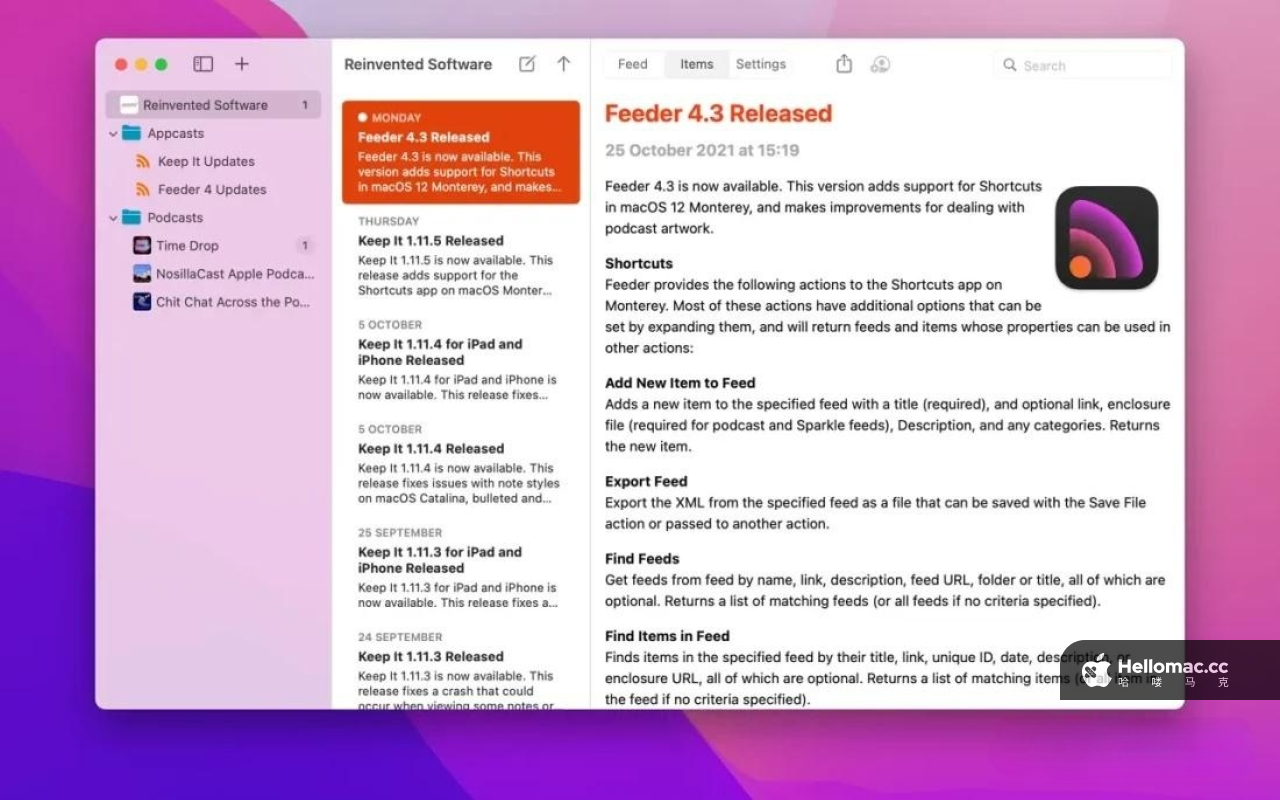Click the Find Items in Feed heading

point(667,635)
